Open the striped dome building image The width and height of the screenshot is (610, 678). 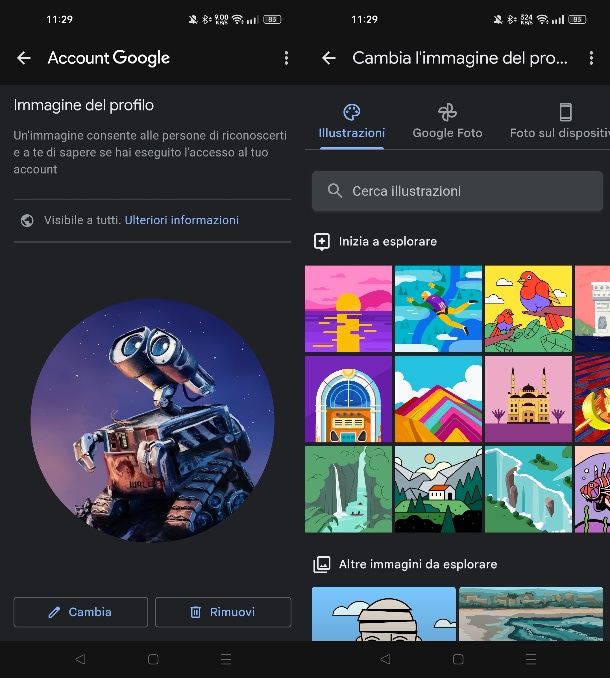(x=384, y=614)
